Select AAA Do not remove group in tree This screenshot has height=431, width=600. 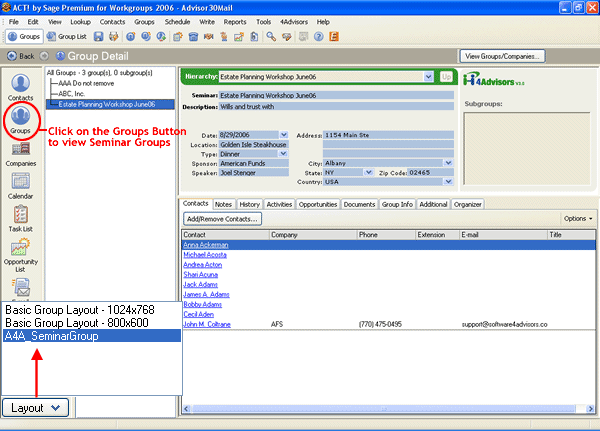[x=86, y=83]
